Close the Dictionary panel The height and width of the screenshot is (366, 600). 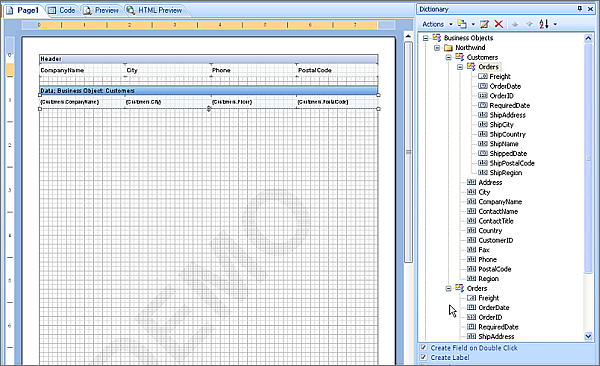[x=590, y=8]
